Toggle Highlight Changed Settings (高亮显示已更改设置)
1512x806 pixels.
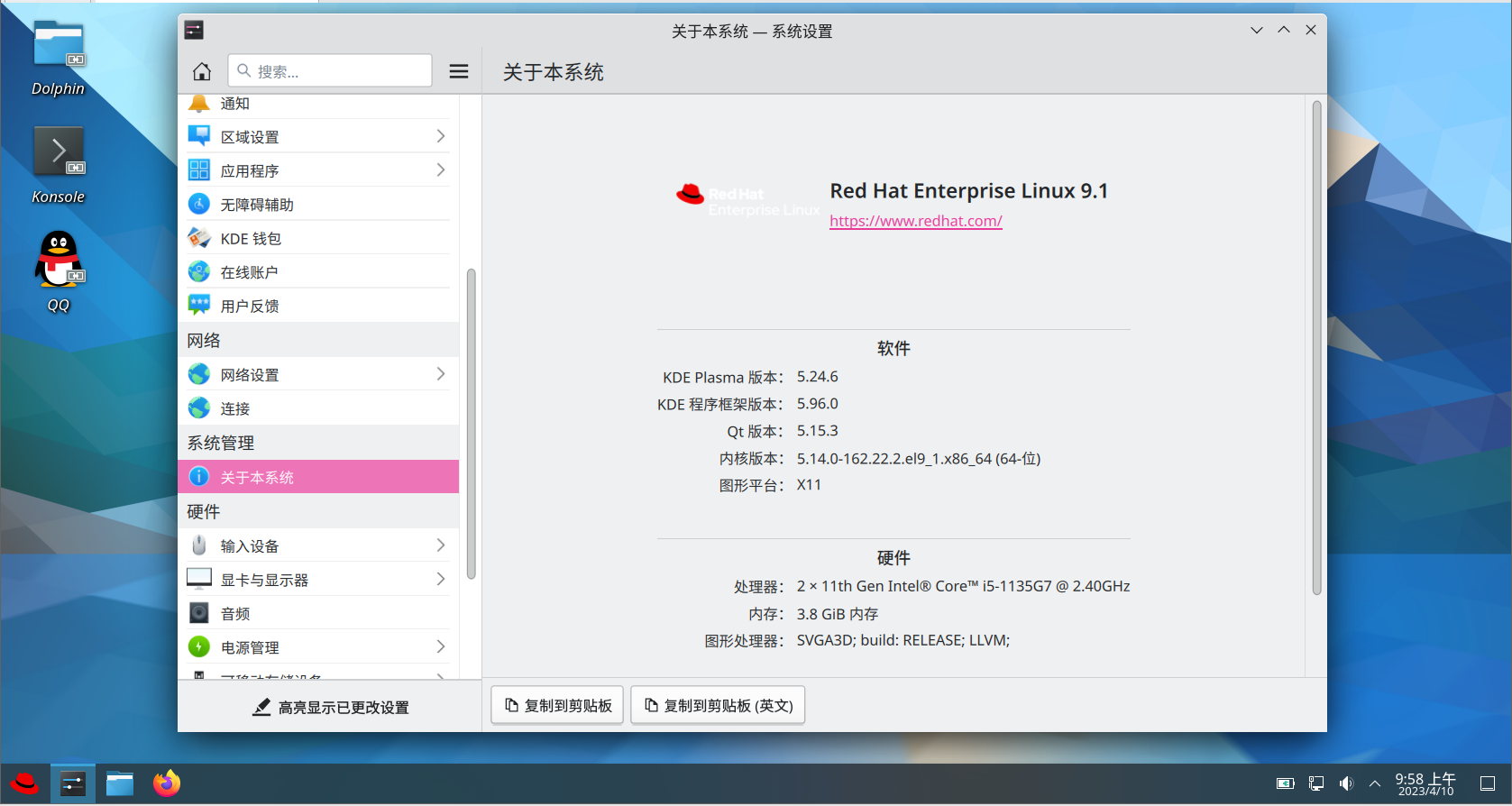click(330, 708)
